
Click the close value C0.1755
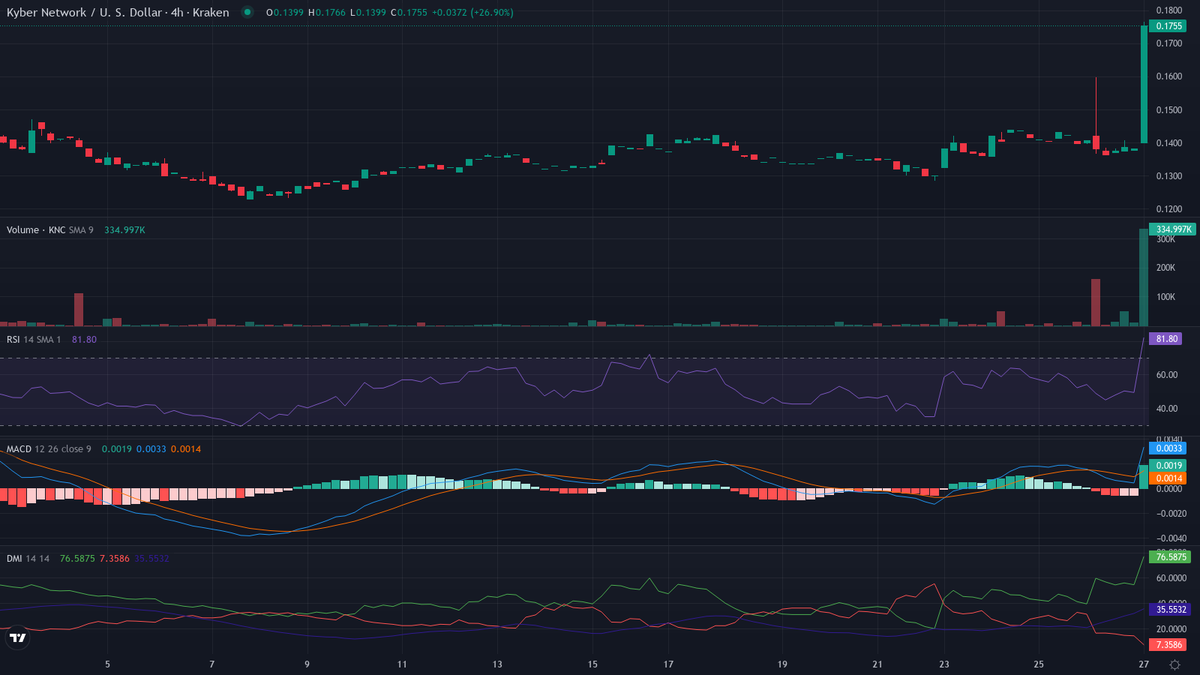click(x=407, y=12)
